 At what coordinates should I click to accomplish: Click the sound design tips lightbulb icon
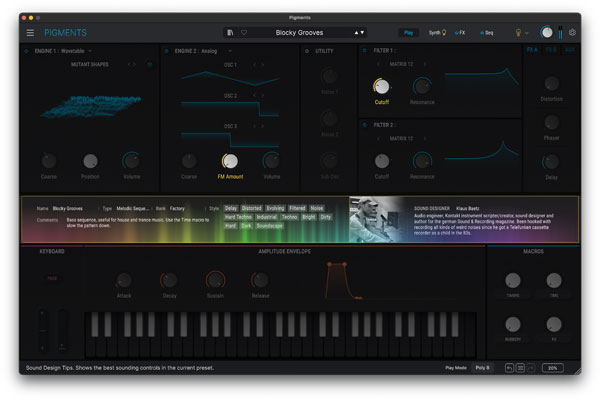pyautogui.click(x=518, y=33)
